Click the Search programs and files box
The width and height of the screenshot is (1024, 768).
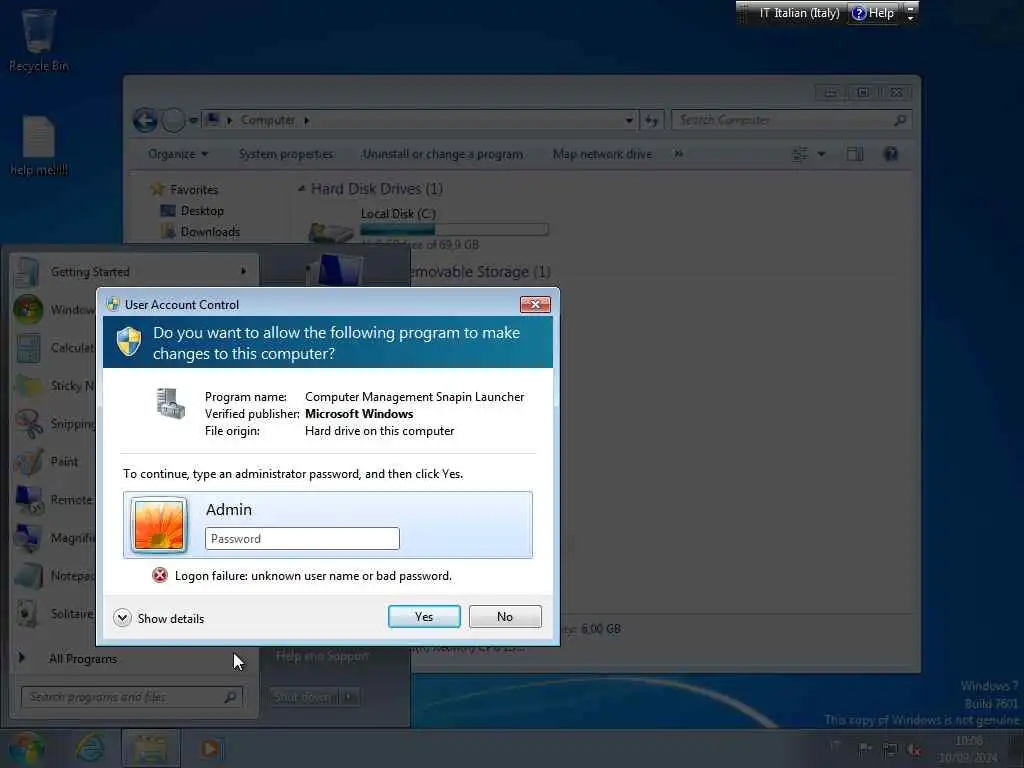[132, 697]
